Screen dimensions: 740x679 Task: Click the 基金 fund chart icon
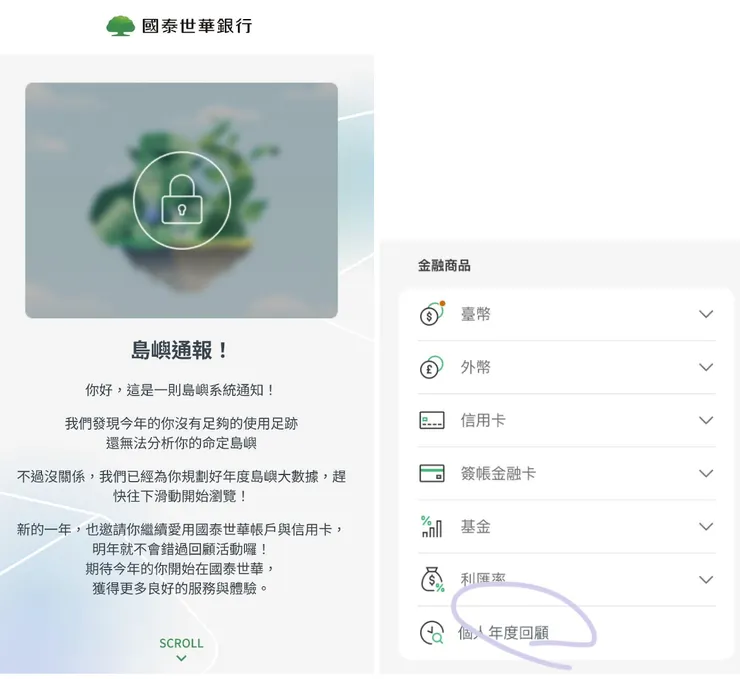click(431, 527)
